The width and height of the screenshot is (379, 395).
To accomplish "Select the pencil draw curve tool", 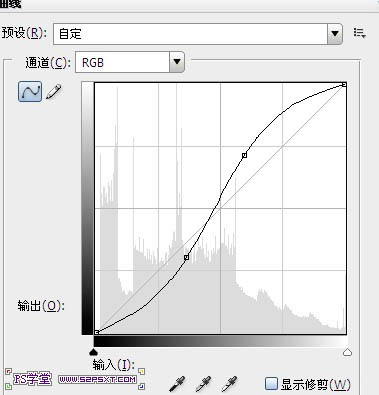I will click(54, 92).
